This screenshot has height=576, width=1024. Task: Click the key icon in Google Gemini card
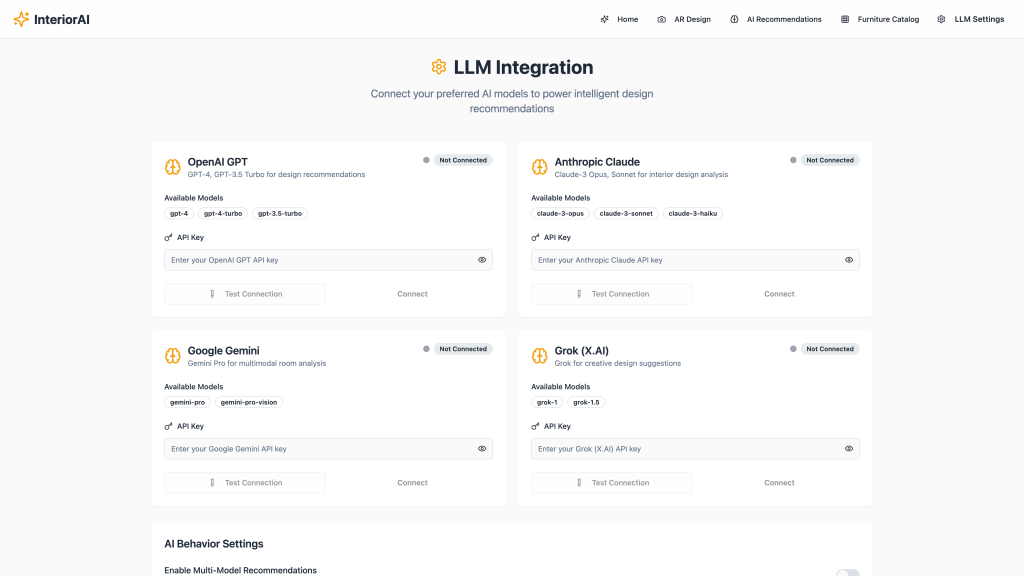click(168, 426)
